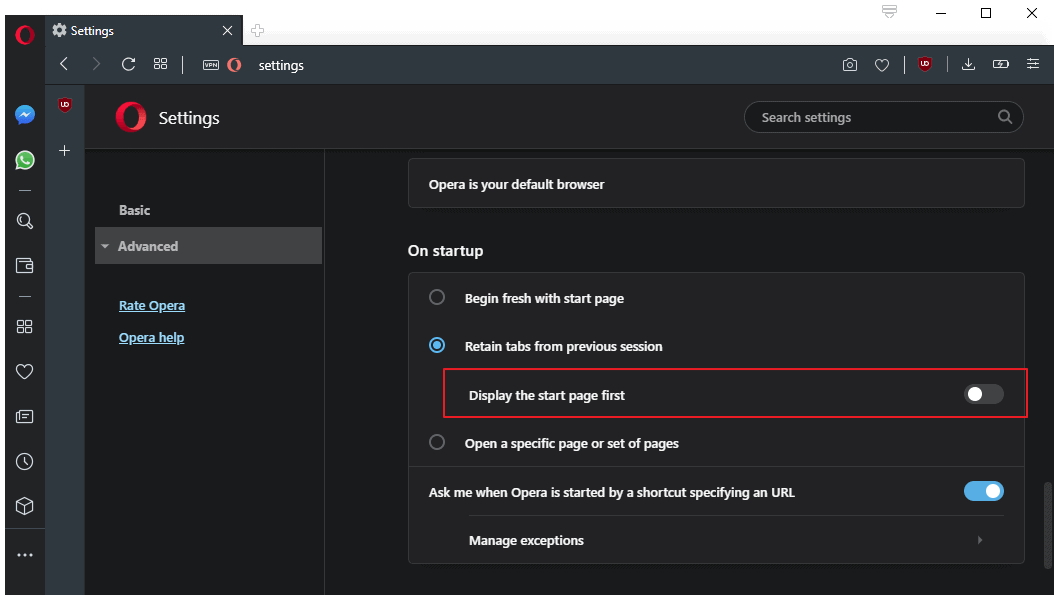1059x601 pixels.
Task: Go forward with the forward arrow
Action: pos(96,64)
